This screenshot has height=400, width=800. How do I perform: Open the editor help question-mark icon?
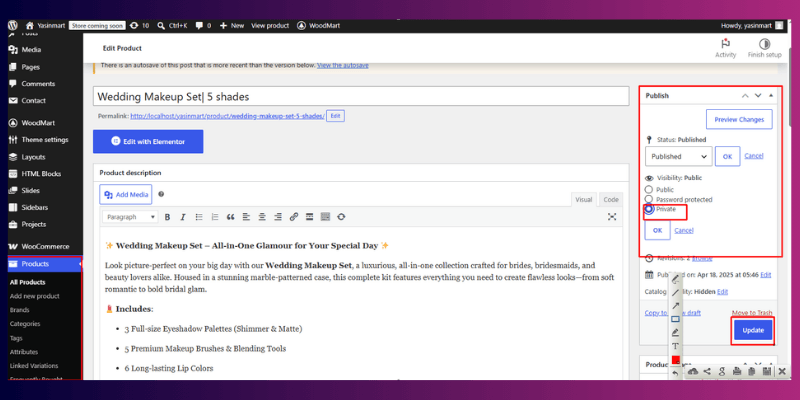point(161,194)
